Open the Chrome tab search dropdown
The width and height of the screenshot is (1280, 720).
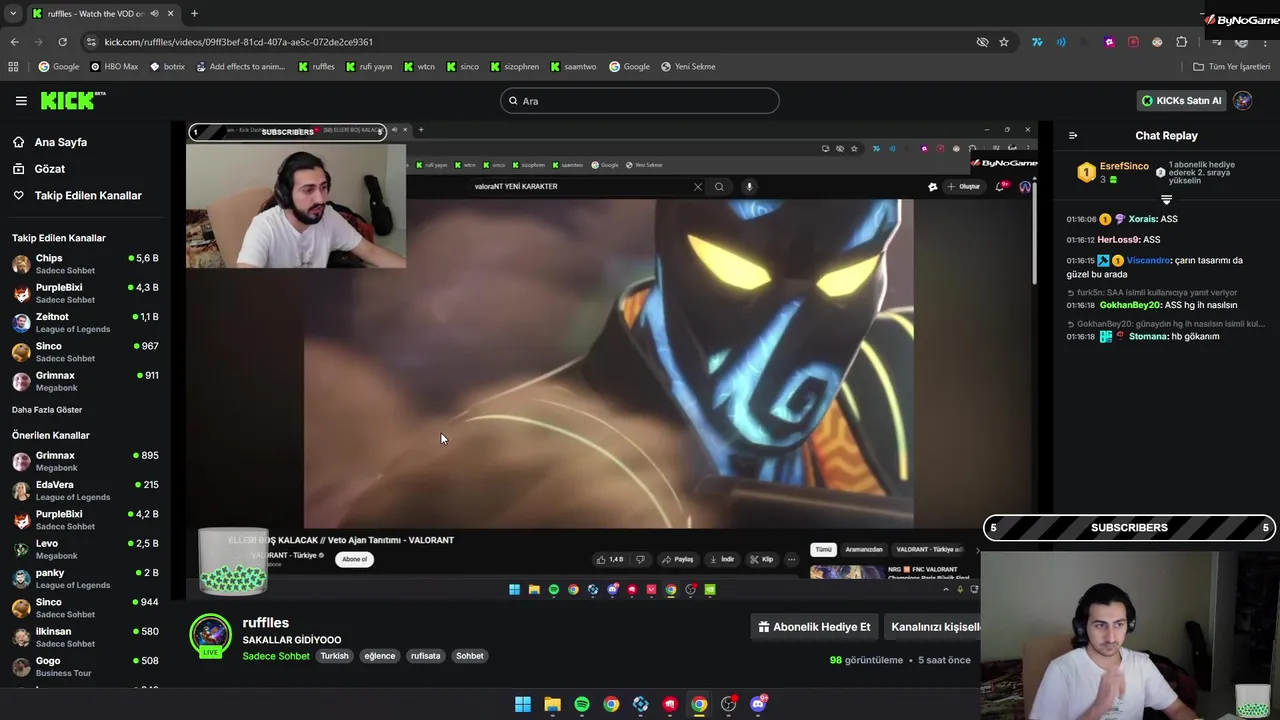[x=13, y=14]
